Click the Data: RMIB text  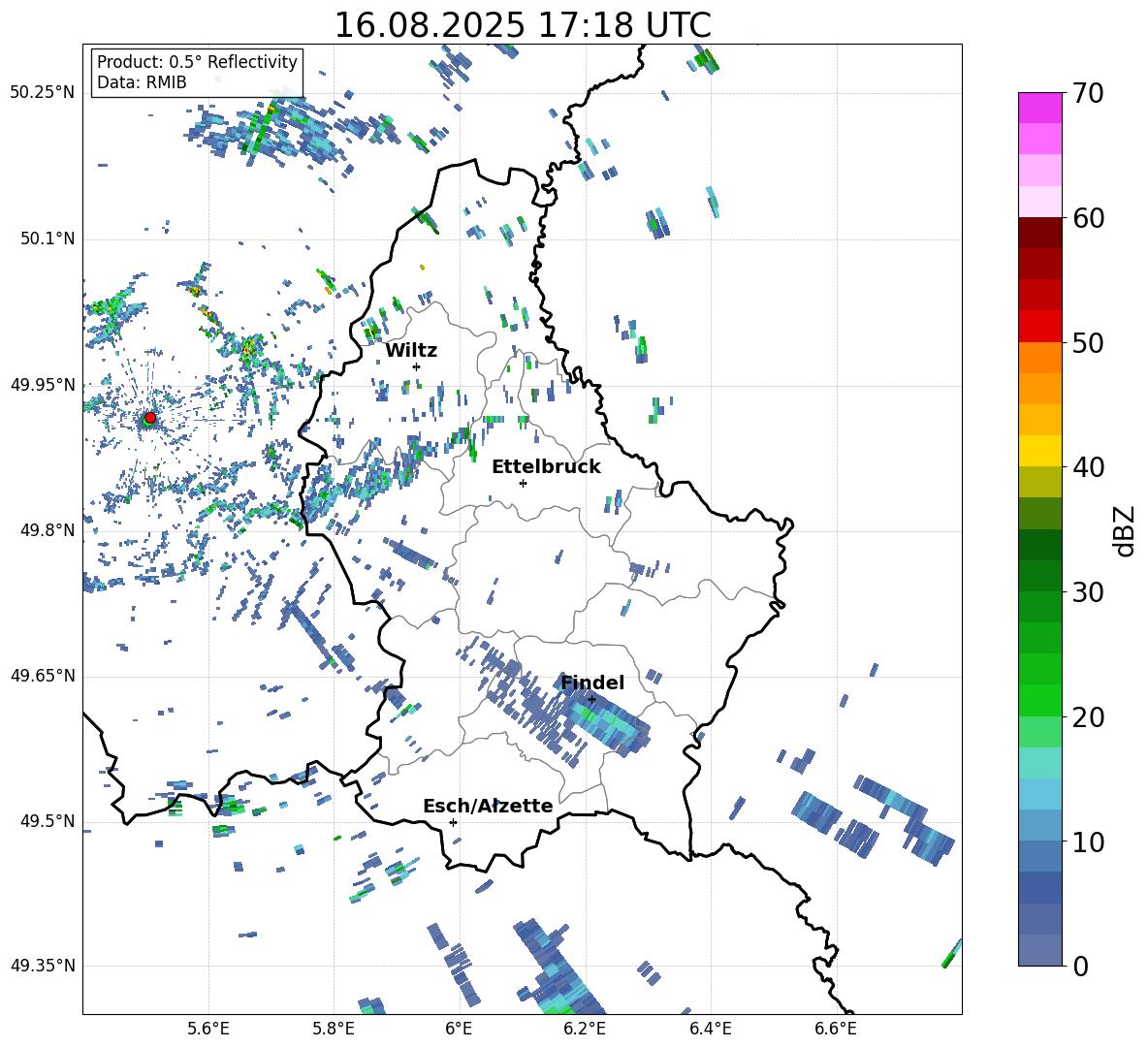[x=142, y=82]
